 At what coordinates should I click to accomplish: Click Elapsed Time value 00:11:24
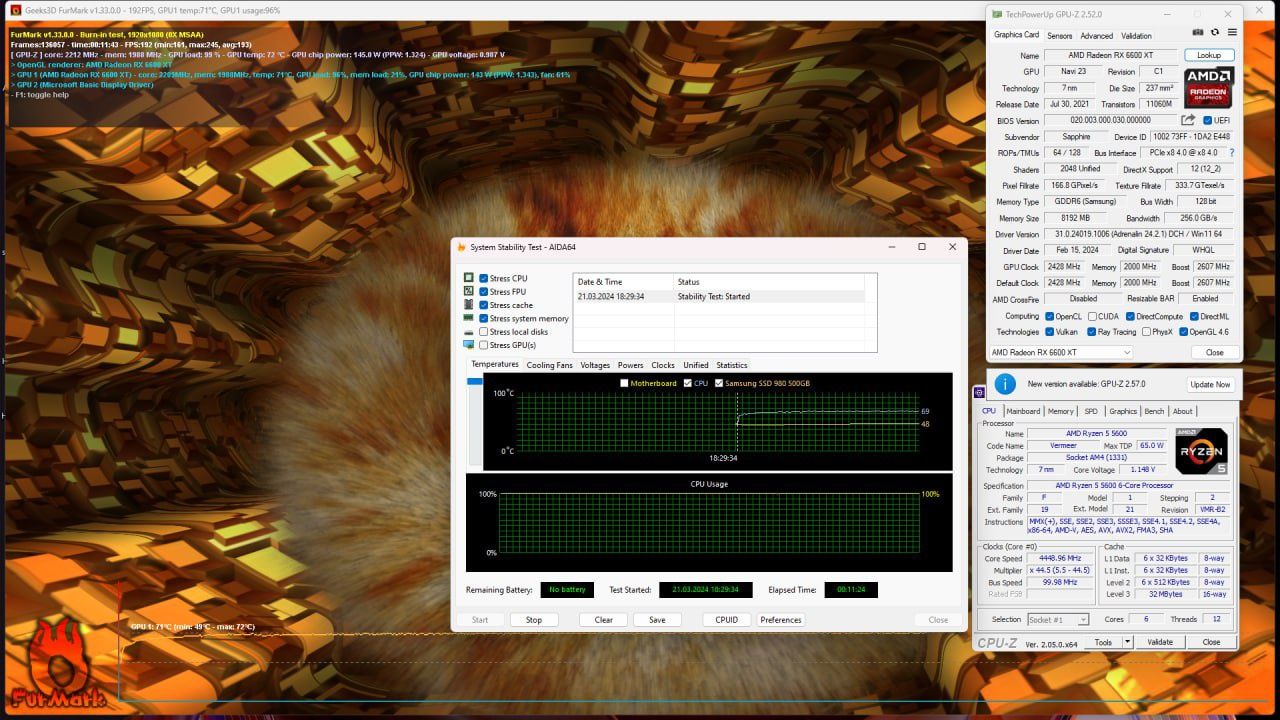(851, 590)
